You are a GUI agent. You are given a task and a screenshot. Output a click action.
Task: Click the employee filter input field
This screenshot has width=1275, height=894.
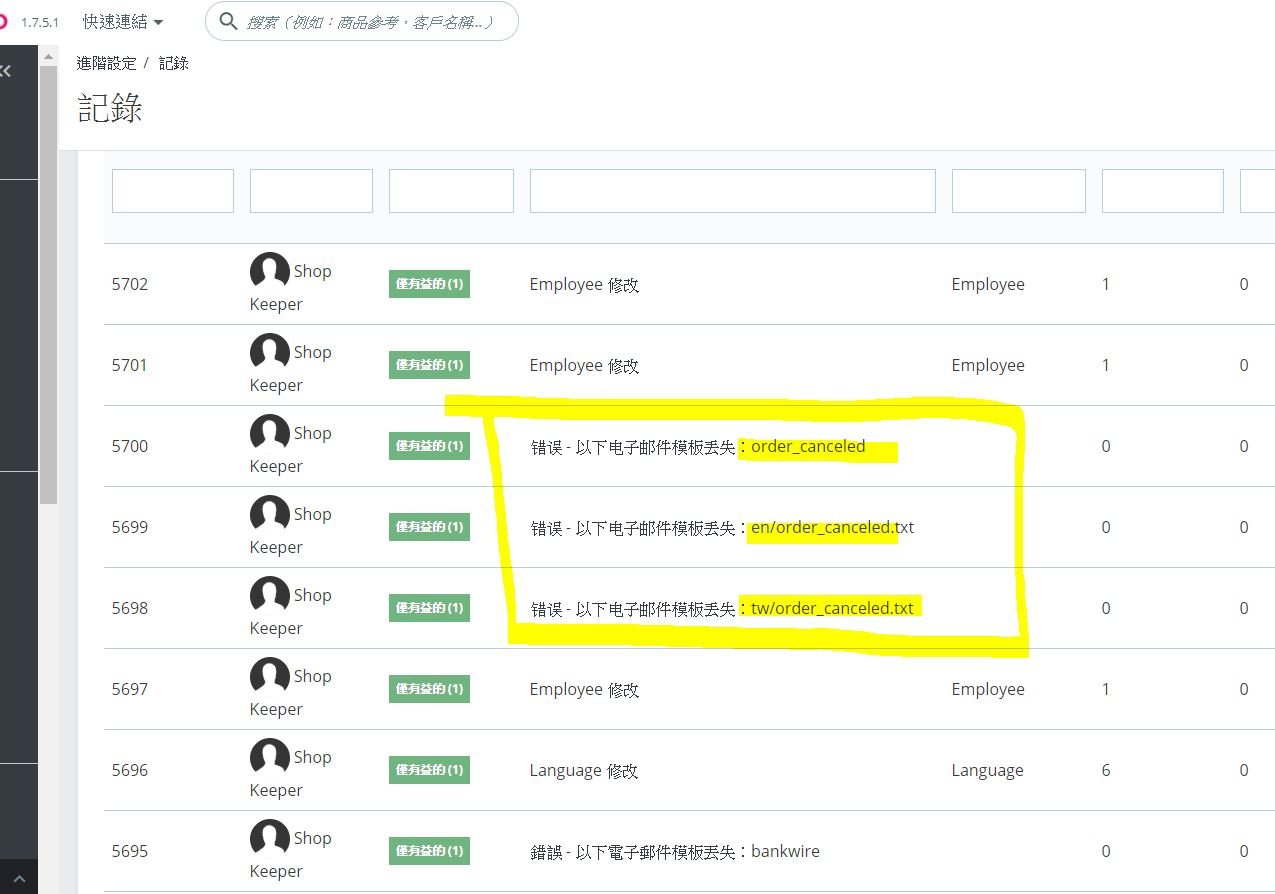point(311,191)
